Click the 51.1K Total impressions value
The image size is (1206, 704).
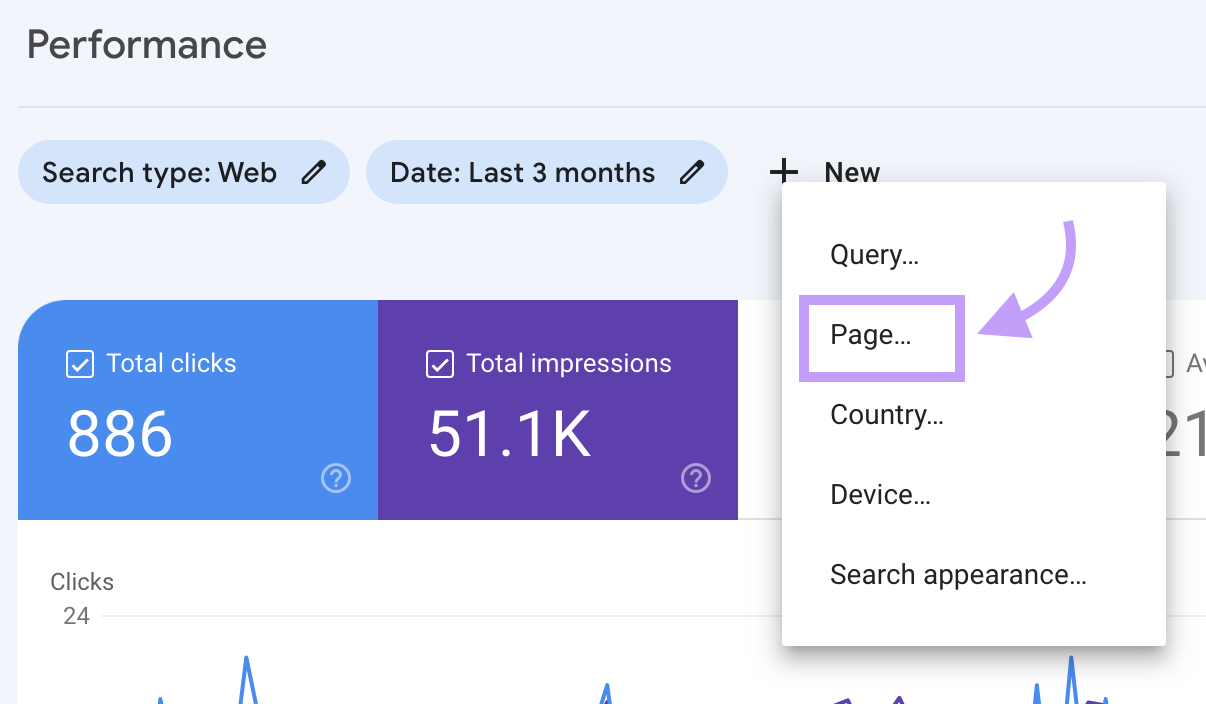[509, 435]
